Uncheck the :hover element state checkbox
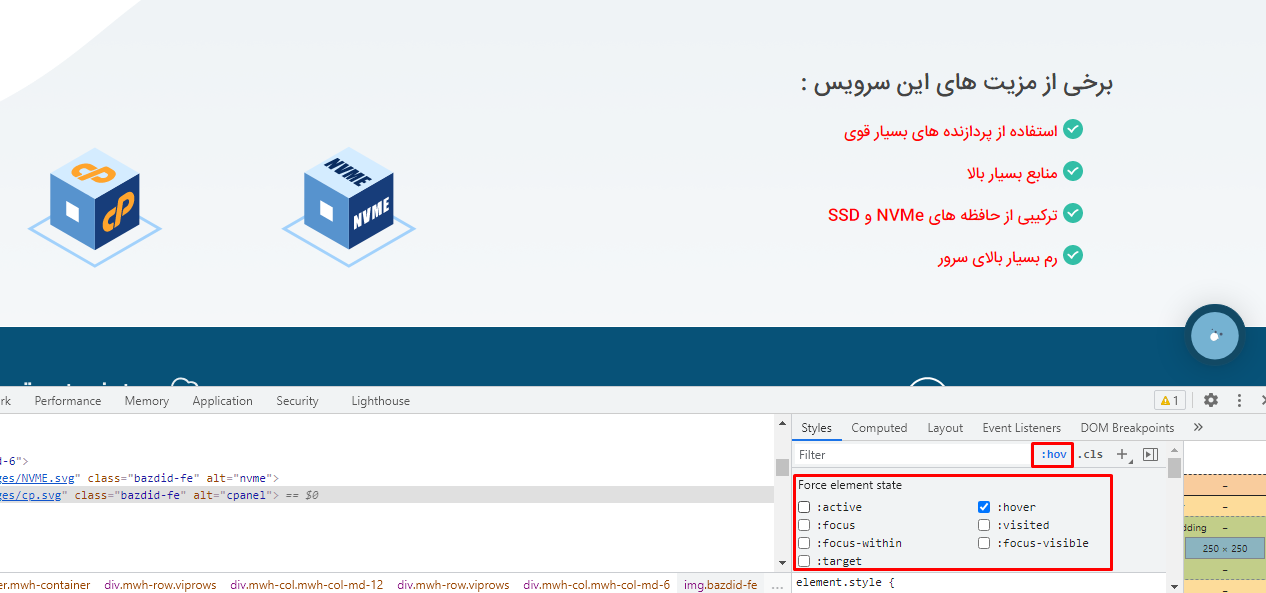The height and width of the screenshot is (593, 1266). coord(984,507)
